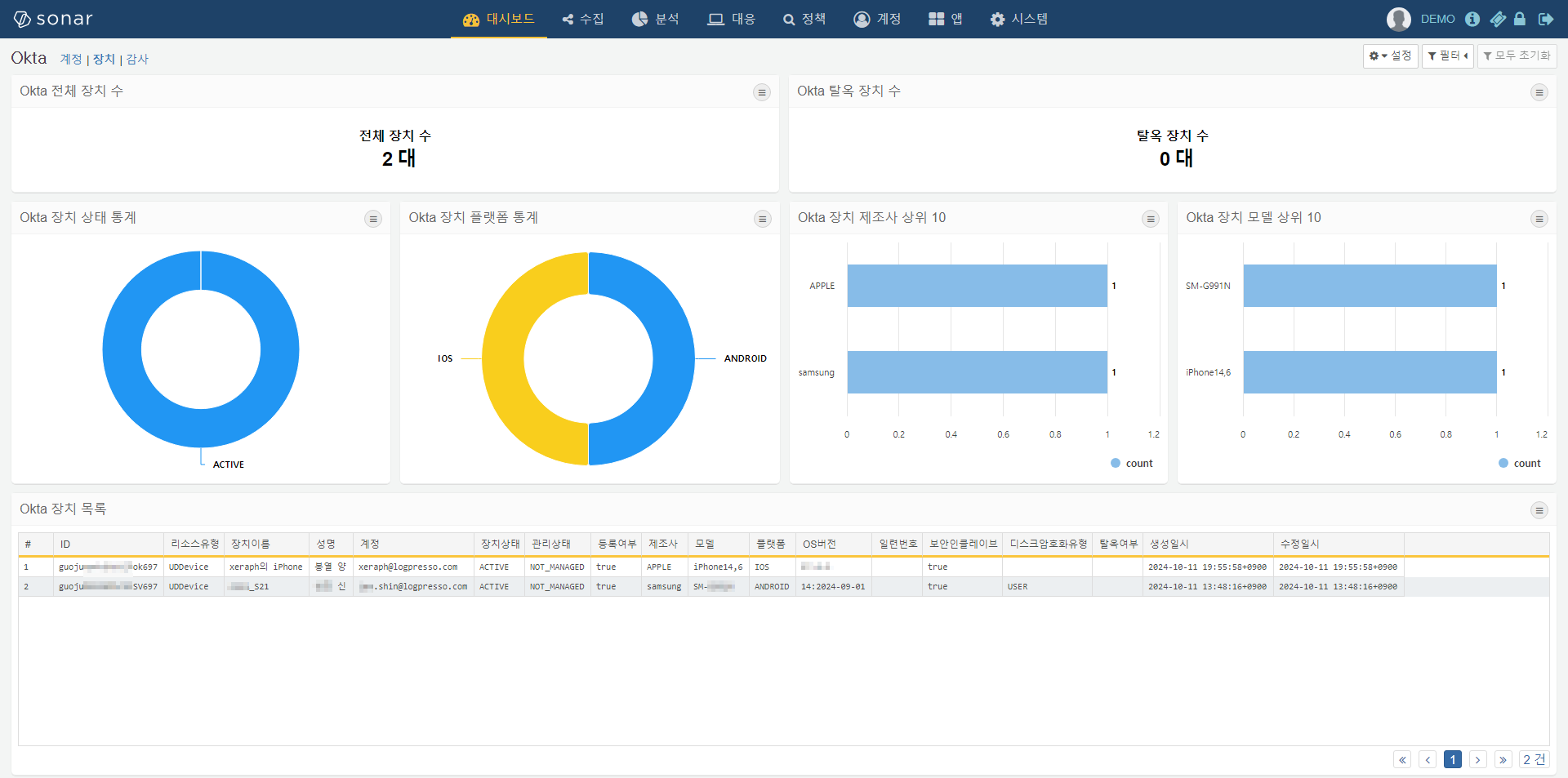Click the 'xeraph의 iPhone' device name cell
Image resolution: width=1568 pixels, height=778 pixels.
coord(266,567)
